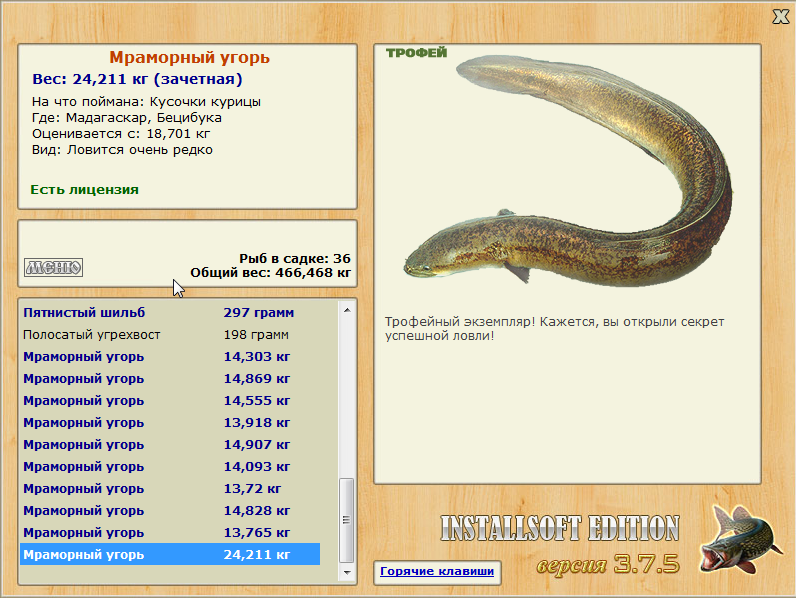Click the Трофейный экземпляр description text
796x598 pixels.
(554, 328)
